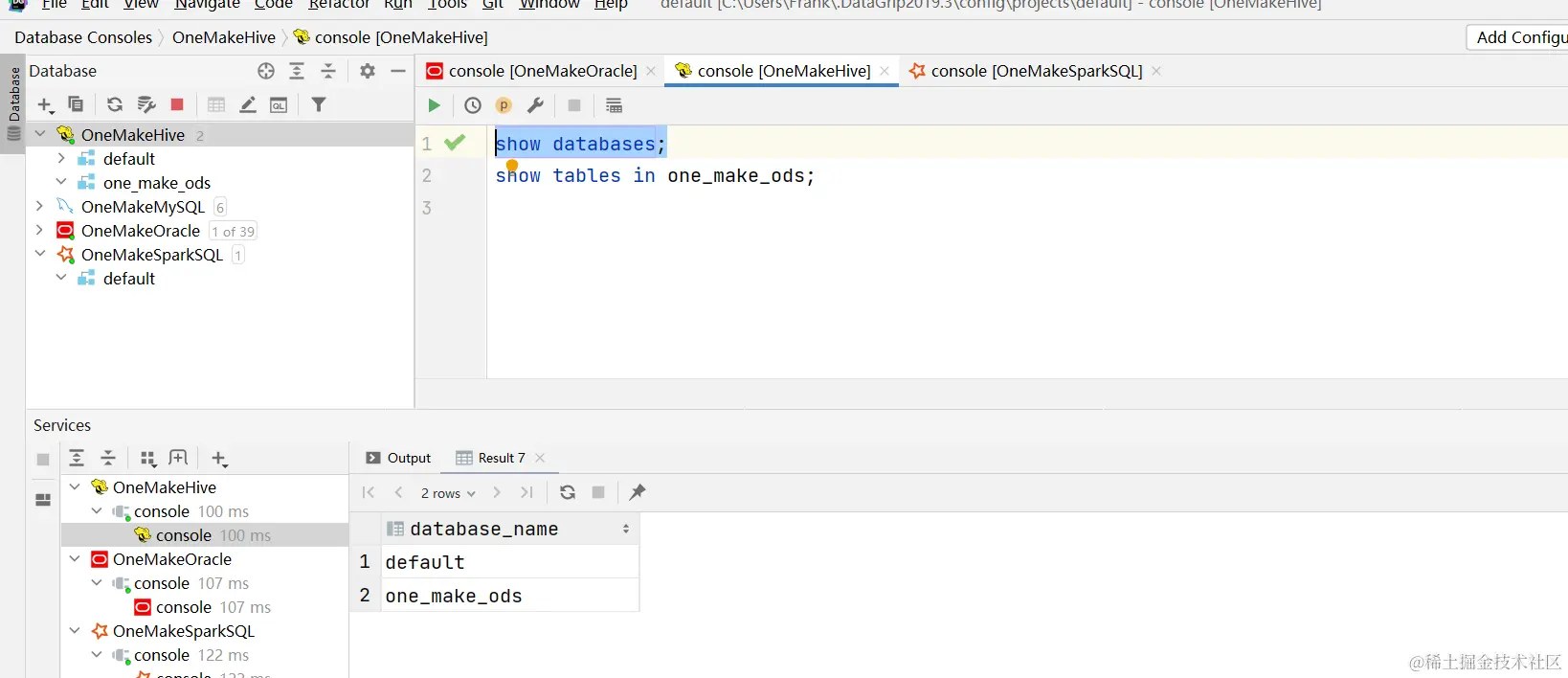The height and width of the screenshot is (678, 1568).
Task: Open the Window menu
Action: (549, 5)
